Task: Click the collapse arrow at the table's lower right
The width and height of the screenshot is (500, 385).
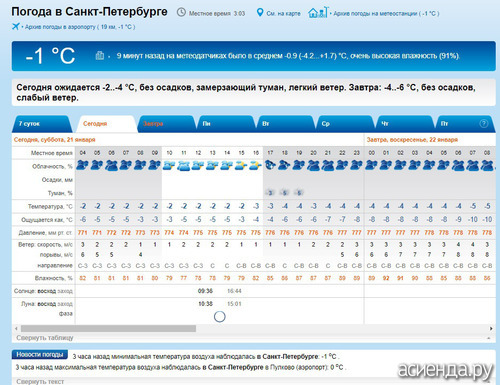Action: [x=489, y=338]
